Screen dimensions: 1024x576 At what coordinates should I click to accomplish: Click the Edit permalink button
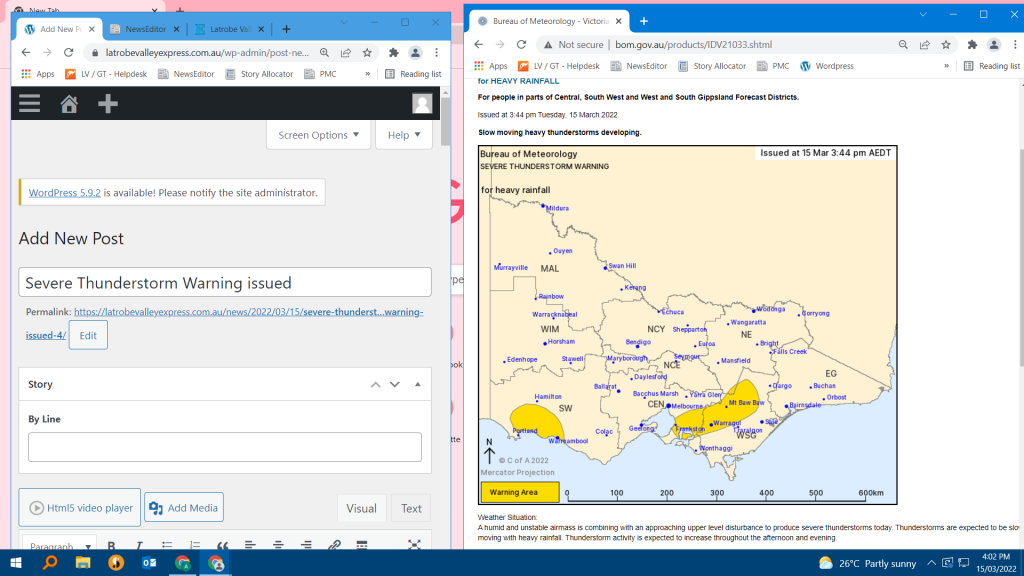88,335
